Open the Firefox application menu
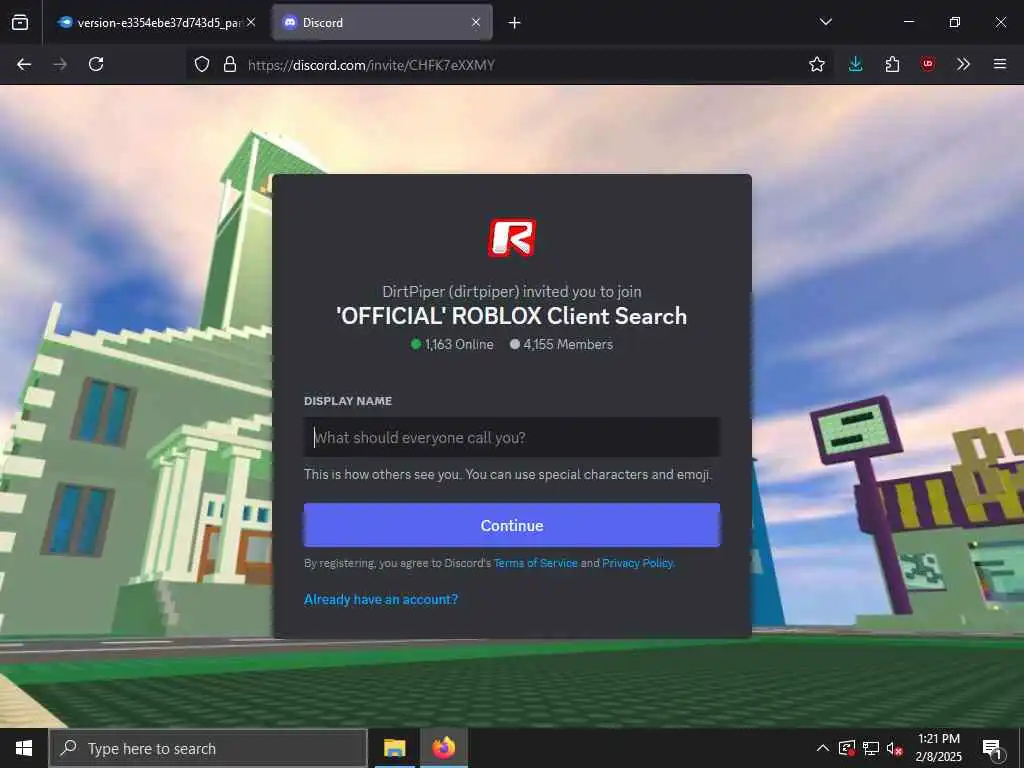The width and height of the screenshot is (1024, 768). tap(1000, 64)
